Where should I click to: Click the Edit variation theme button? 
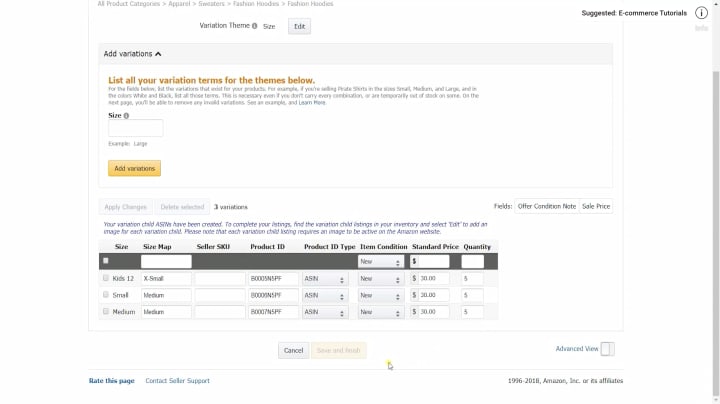click(299, 27)
